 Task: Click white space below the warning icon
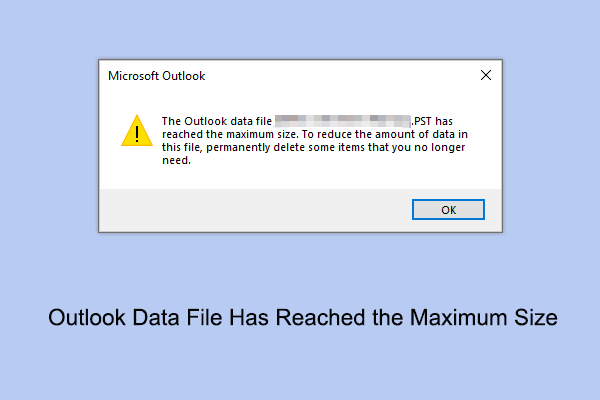135,170
